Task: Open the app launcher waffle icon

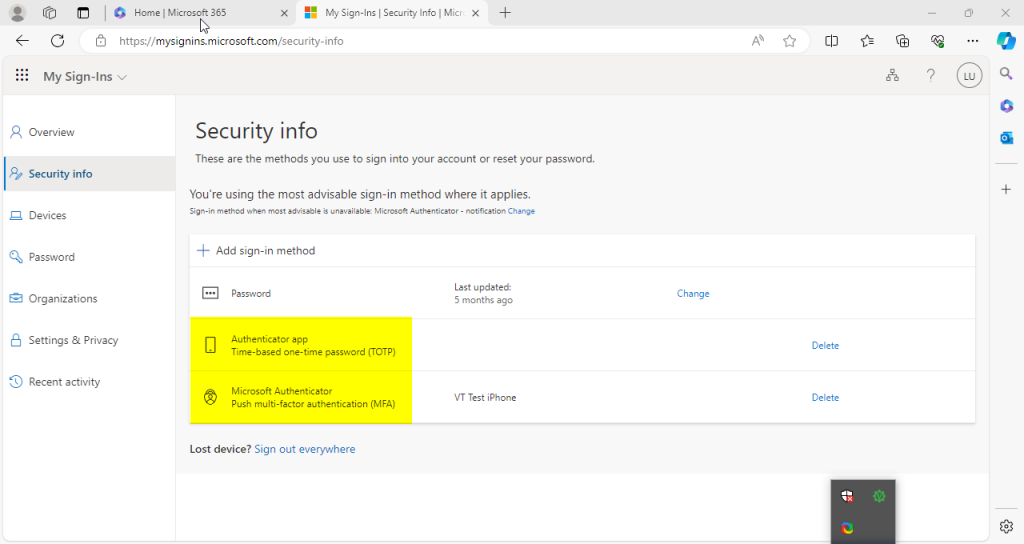Action: point(22,76)
